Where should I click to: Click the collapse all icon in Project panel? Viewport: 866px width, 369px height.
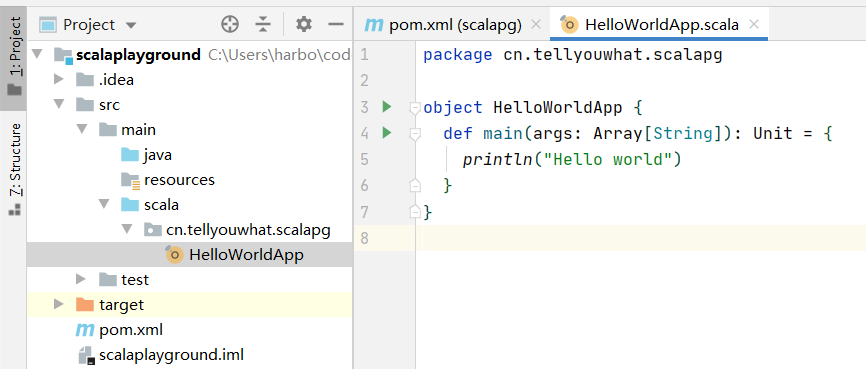pyautogui.click(x=263, y=24)
